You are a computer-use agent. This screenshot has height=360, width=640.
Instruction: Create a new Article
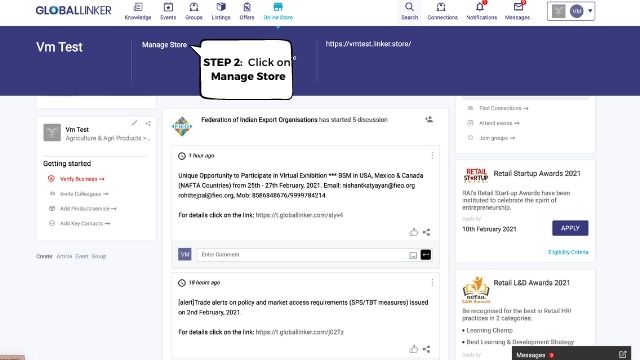pos(64,256)
